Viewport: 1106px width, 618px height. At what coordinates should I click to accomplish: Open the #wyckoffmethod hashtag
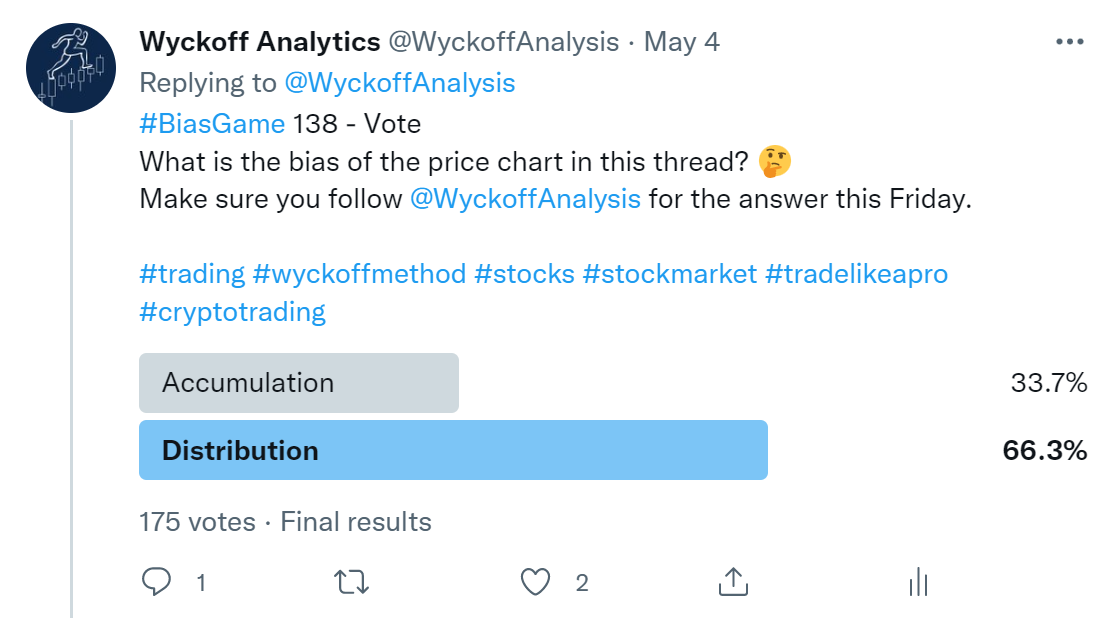click(x=360, y=274)
